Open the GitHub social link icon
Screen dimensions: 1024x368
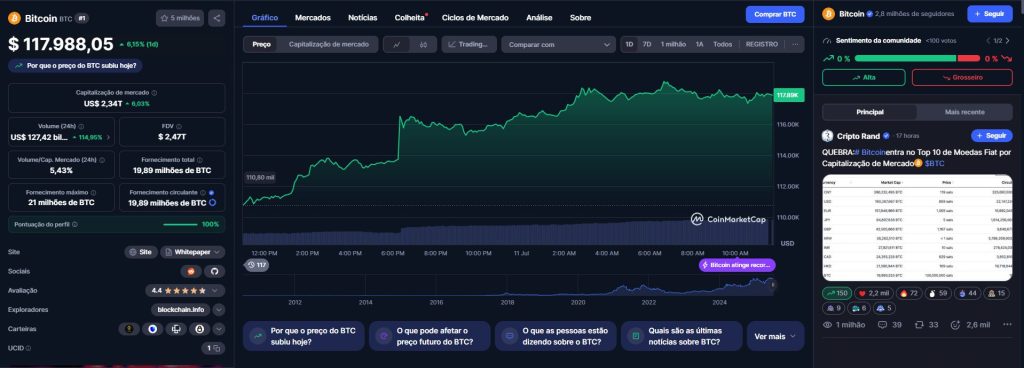tap(214, 271)
